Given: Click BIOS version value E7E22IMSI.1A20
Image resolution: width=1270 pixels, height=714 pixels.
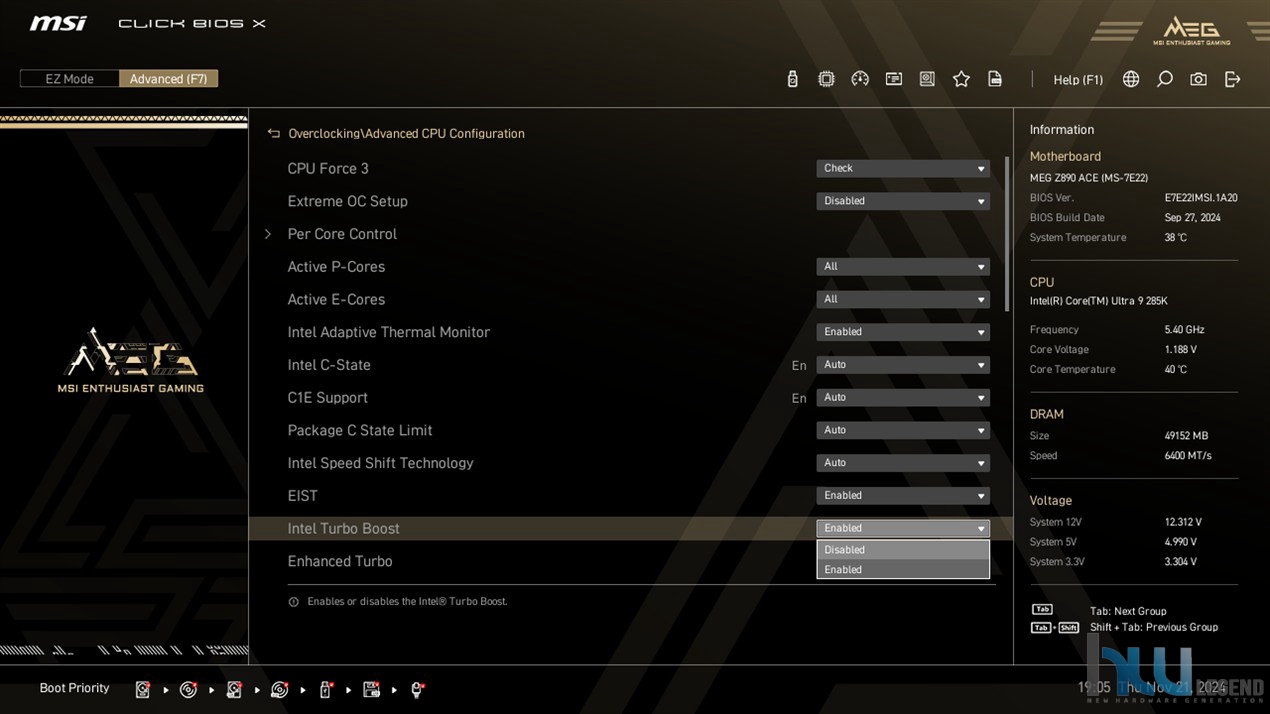Looking at the screenshot, I should [x=1201, y=198].
